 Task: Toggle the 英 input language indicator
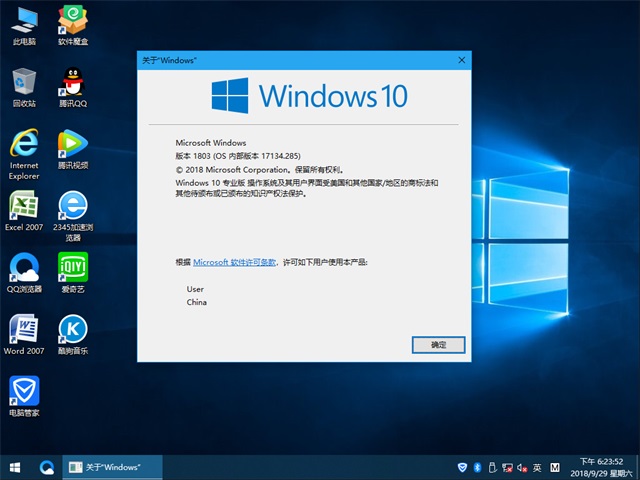[537, 467]
